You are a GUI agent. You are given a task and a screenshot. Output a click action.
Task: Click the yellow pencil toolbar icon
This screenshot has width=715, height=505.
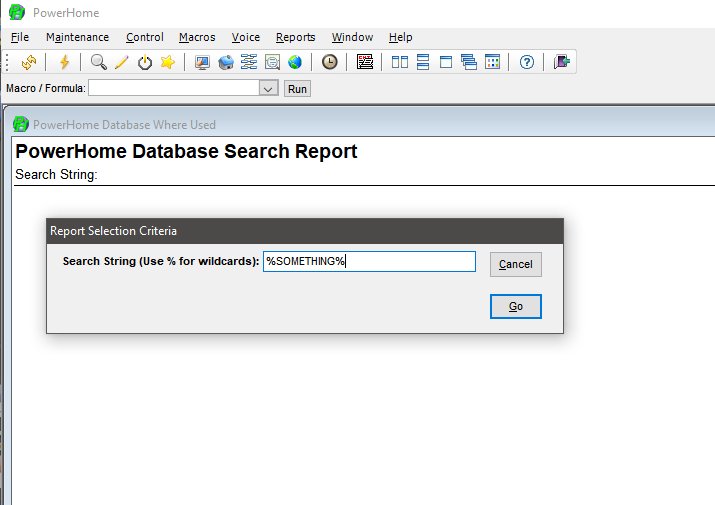click(x=122, y=62)
